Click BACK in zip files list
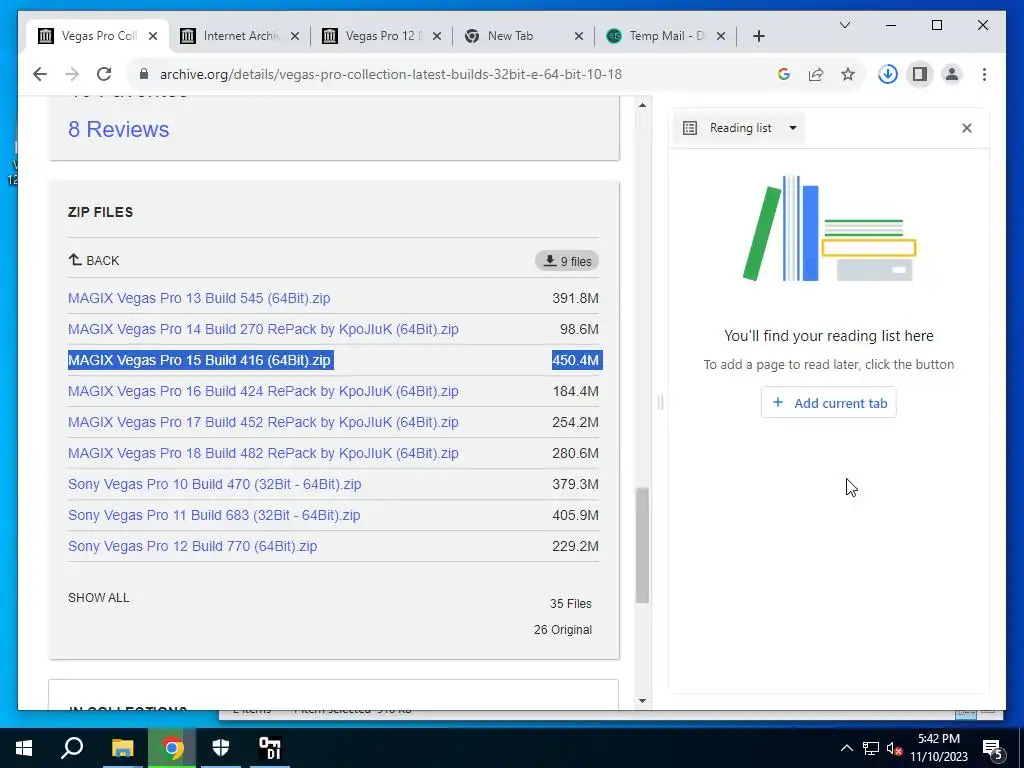 click(94, 261)
